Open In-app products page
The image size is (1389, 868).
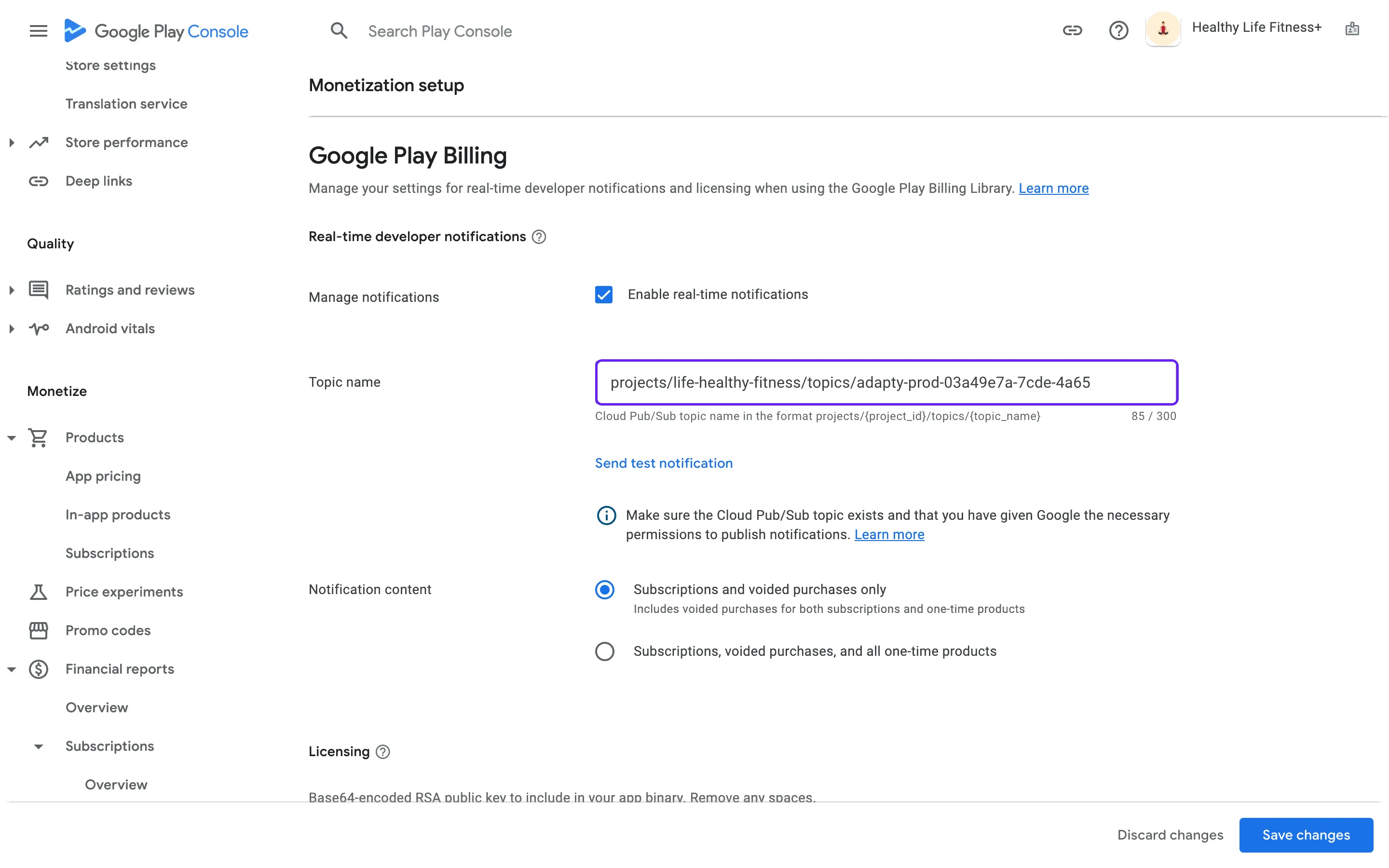(x=118, y=515)
